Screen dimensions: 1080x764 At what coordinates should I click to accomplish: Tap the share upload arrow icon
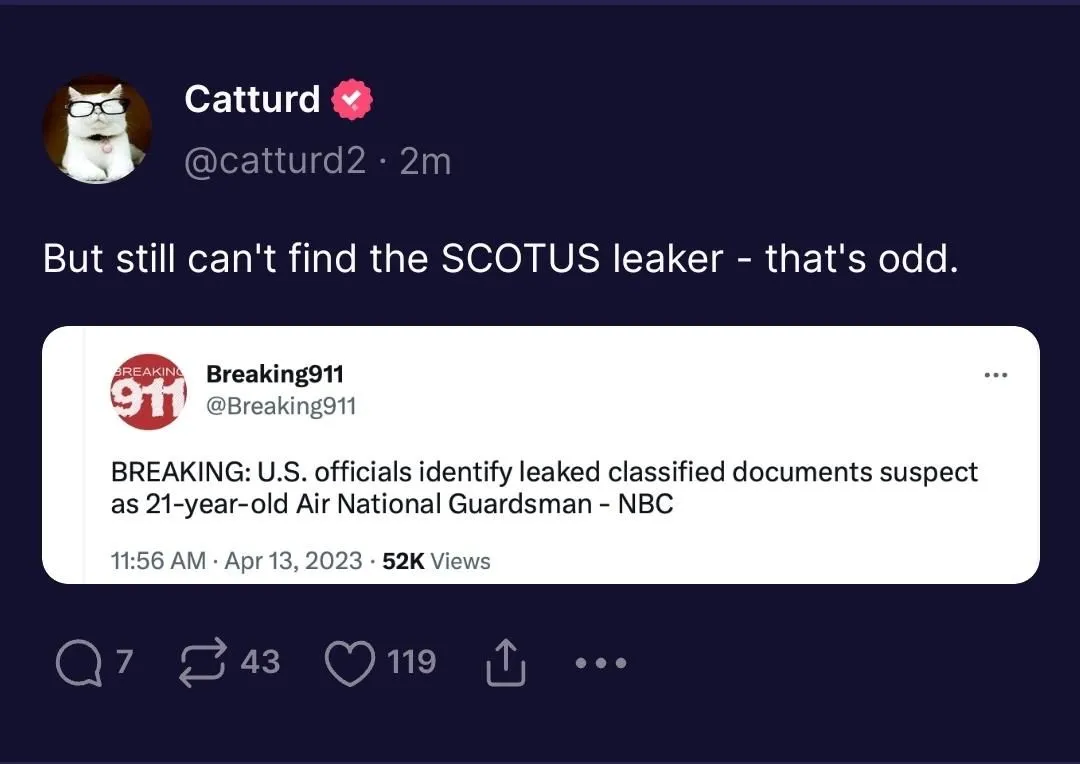[505, 664]
